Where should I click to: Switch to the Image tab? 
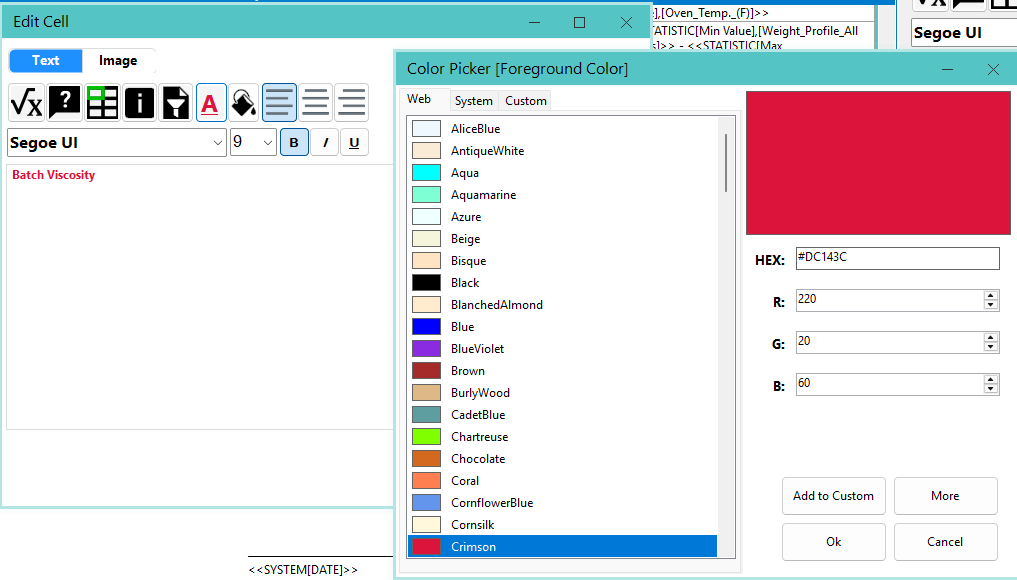pyautogui.click(x=118, y=61)
